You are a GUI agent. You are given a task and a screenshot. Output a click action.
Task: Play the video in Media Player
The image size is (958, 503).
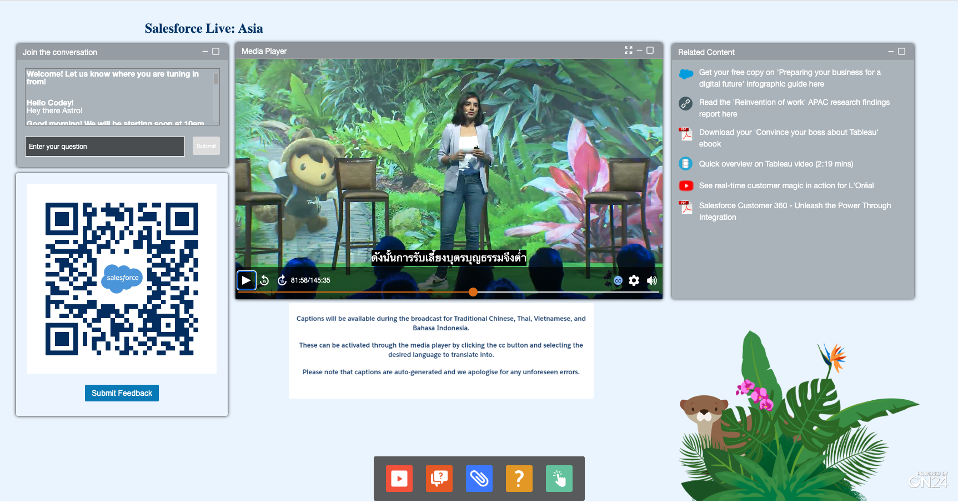coord(246,281)
